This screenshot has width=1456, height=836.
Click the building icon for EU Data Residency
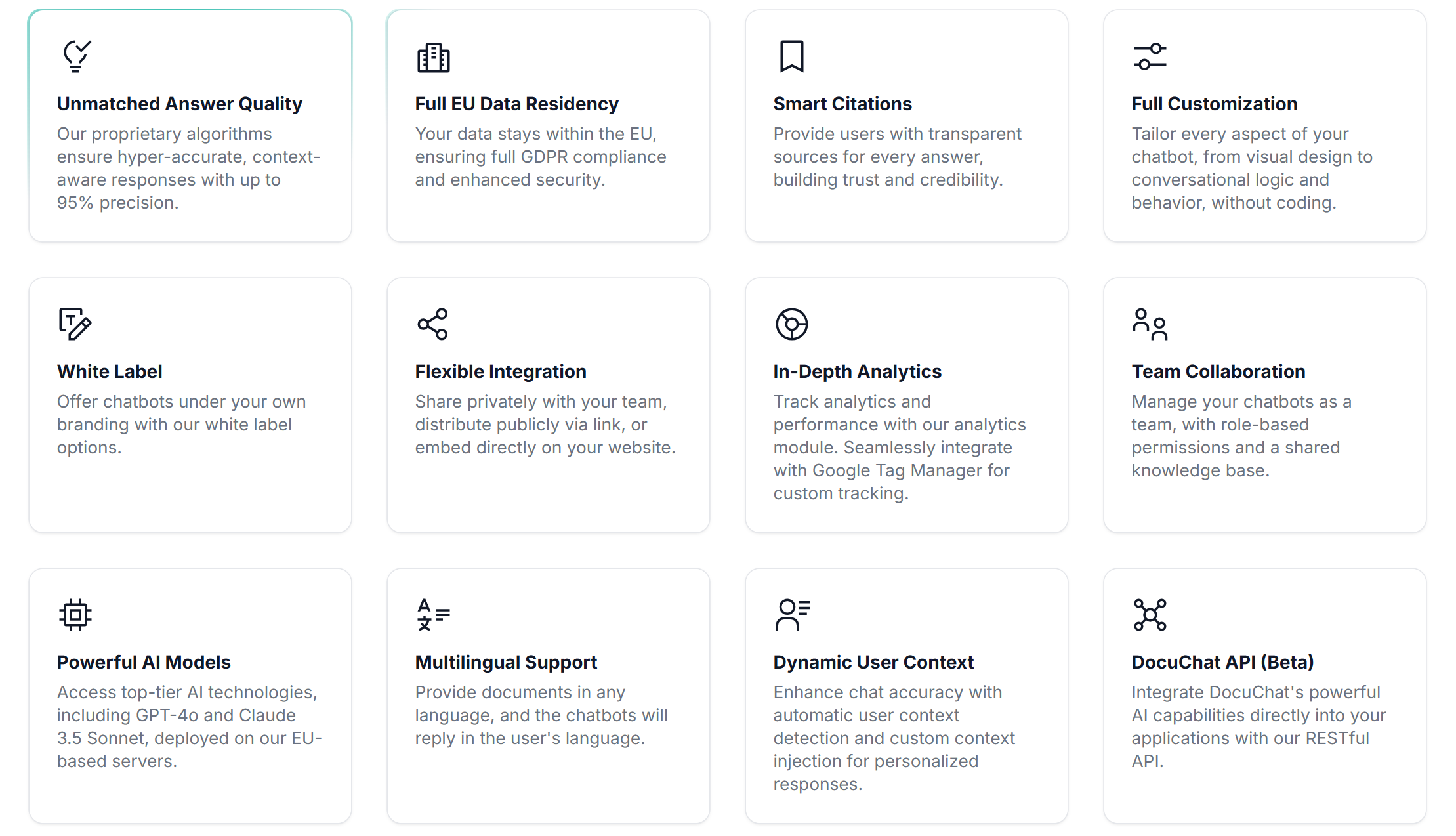433,57
